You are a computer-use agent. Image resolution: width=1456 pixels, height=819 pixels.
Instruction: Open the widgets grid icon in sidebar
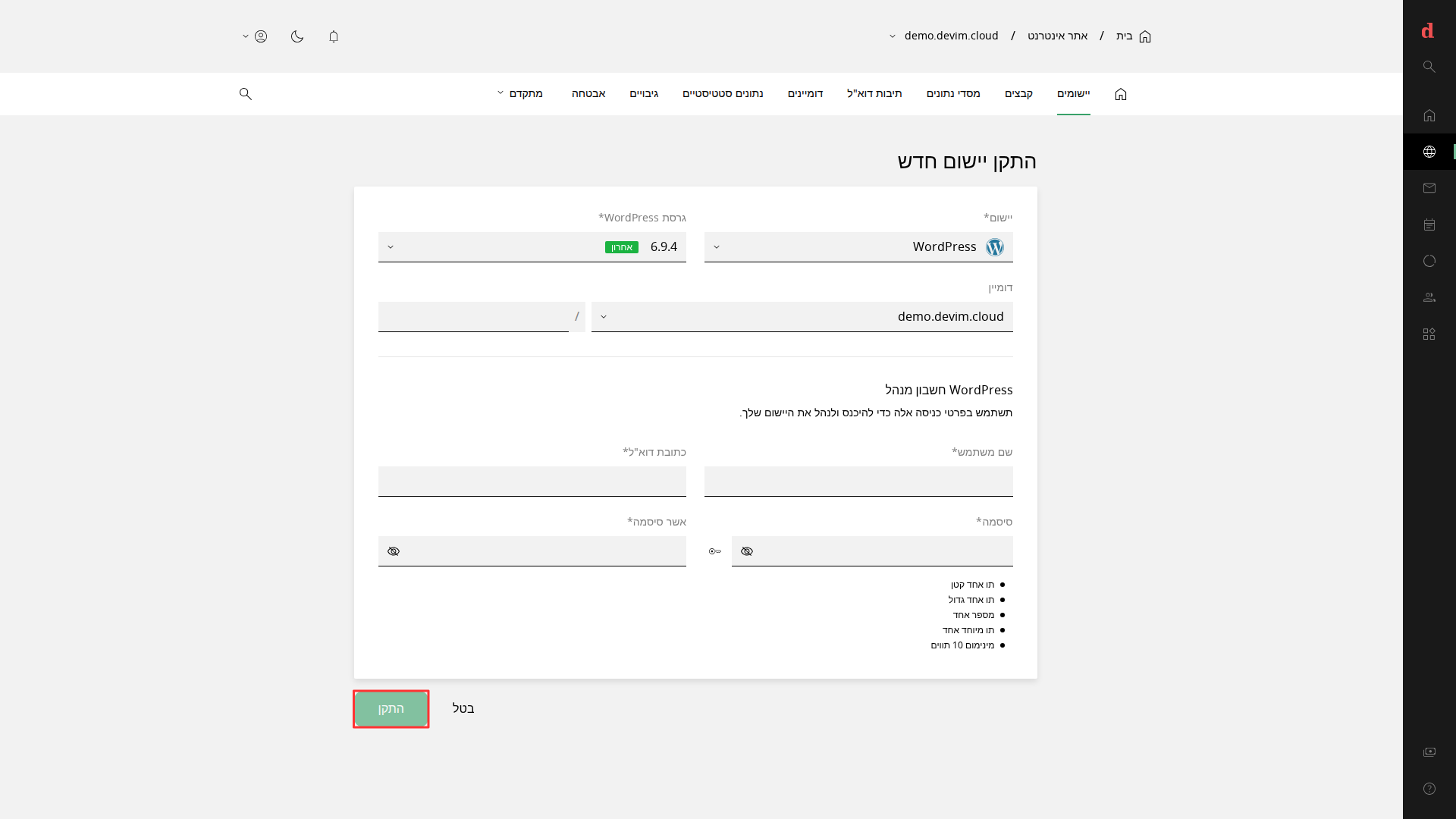[1429, 334]
